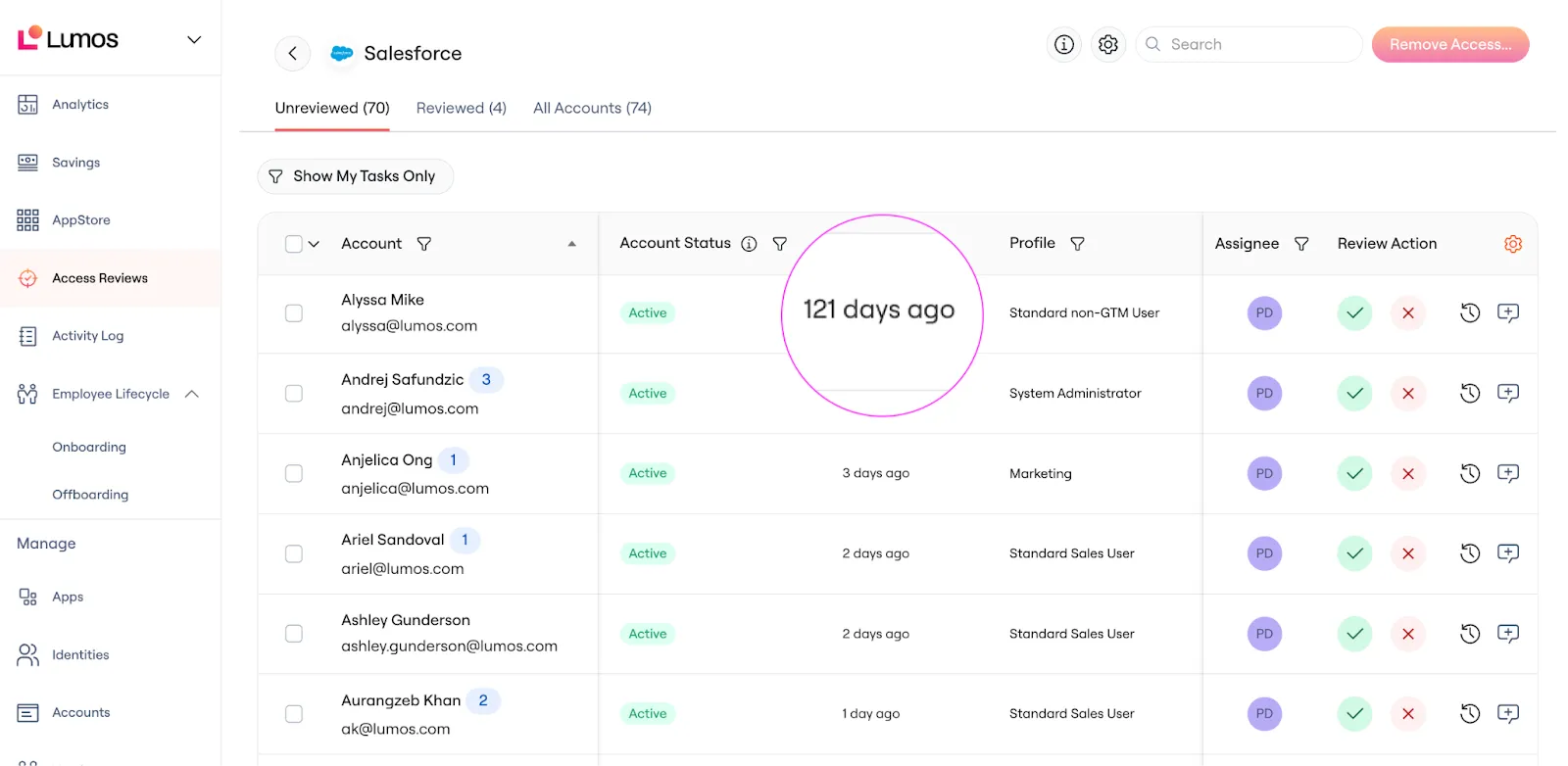View history for Ariel Sandoval
The image size is (1568, 766).
pos(1470,553)
